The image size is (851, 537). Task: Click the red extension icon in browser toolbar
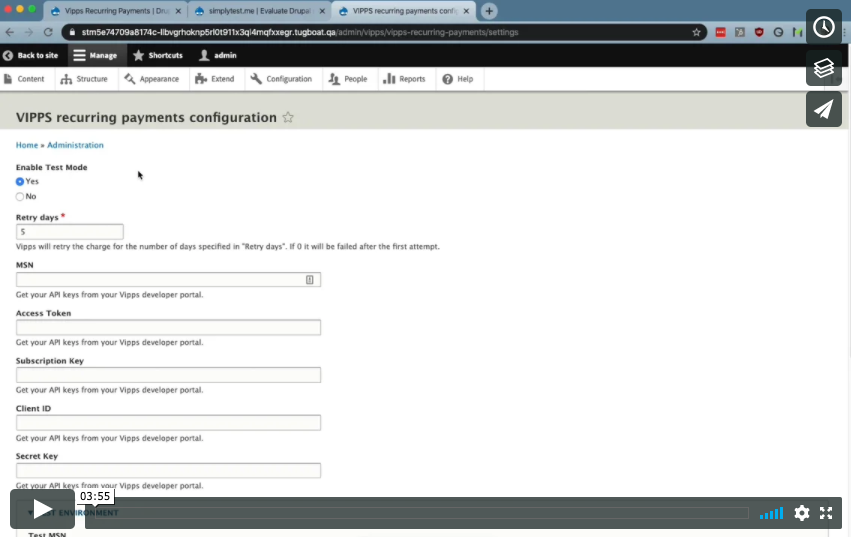tap(721, 32)
